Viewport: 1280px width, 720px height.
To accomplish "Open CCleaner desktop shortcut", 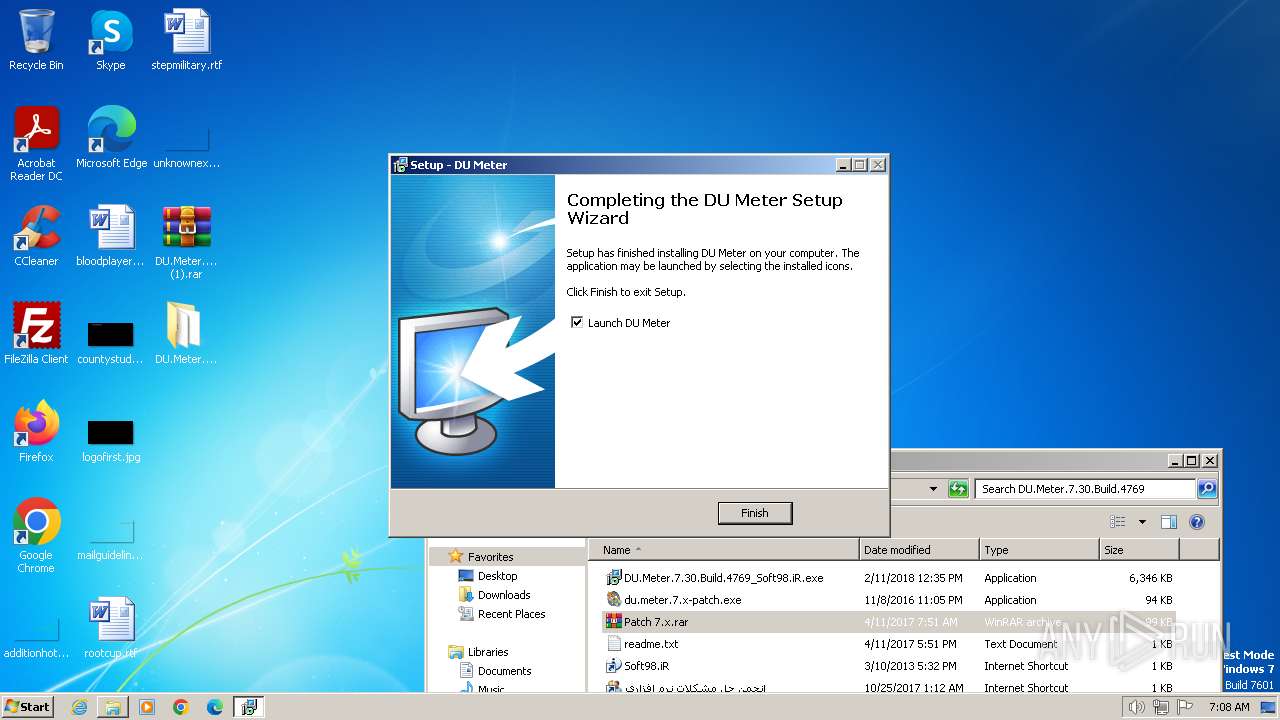I will [36, 236].
